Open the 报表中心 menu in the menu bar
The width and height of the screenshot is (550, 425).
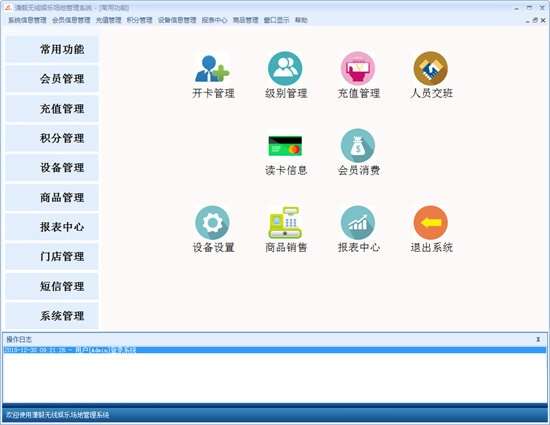coord(214,20)
